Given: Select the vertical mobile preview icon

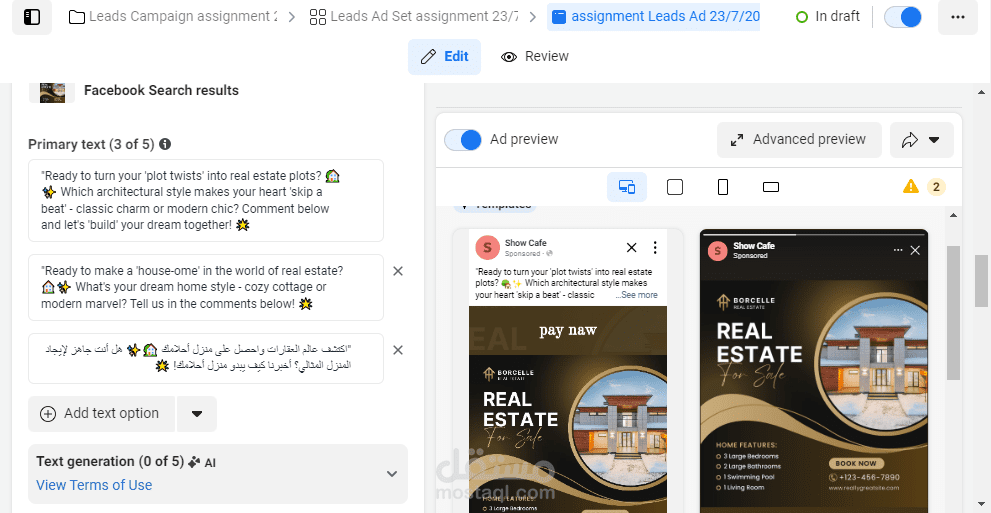Looking at the screenshot, I should tap(723, 187).
